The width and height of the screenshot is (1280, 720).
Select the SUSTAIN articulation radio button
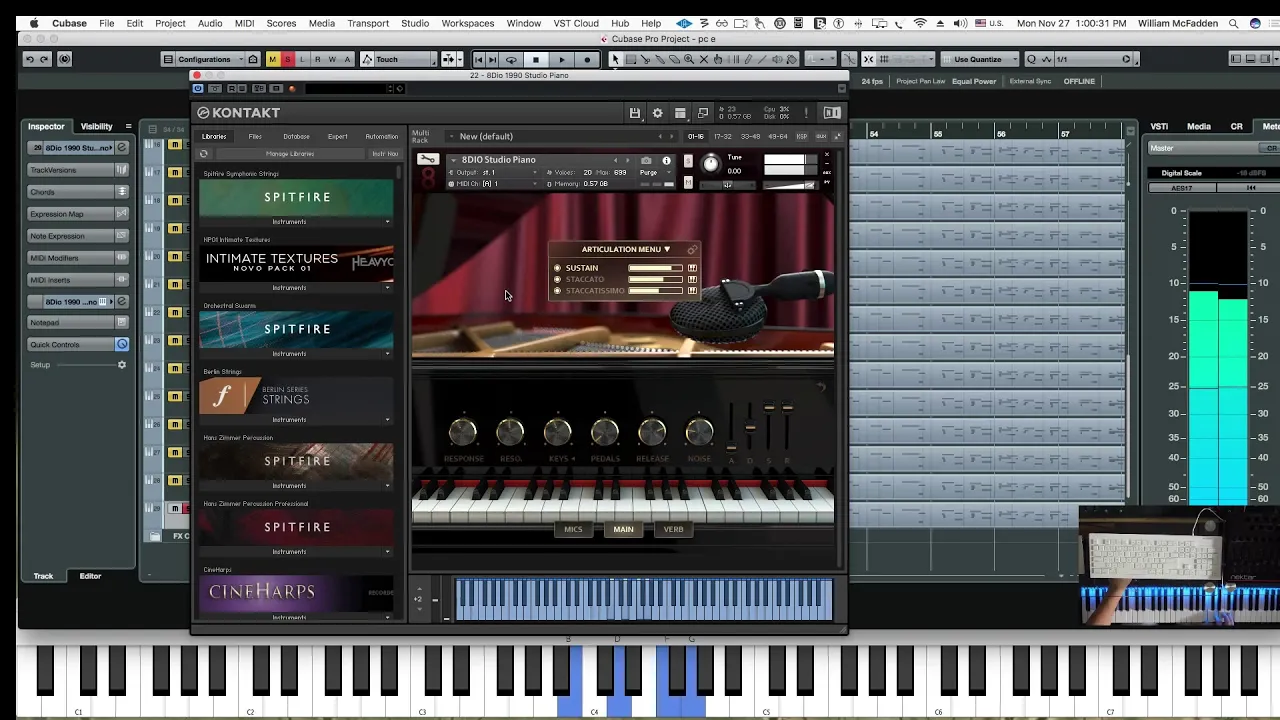[557, 268]
